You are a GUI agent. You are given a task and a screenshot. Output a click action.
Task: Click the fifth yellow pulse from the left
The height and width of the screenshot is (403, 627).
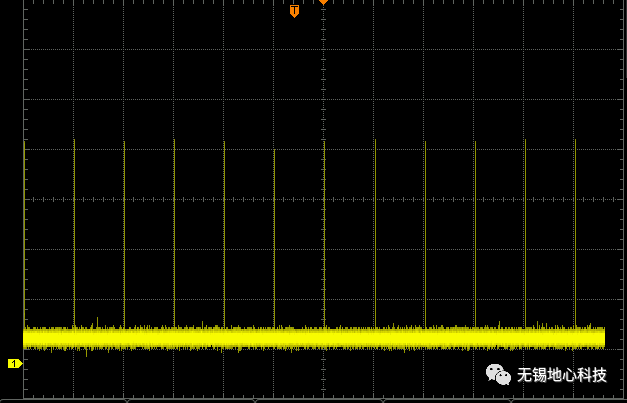224,230
